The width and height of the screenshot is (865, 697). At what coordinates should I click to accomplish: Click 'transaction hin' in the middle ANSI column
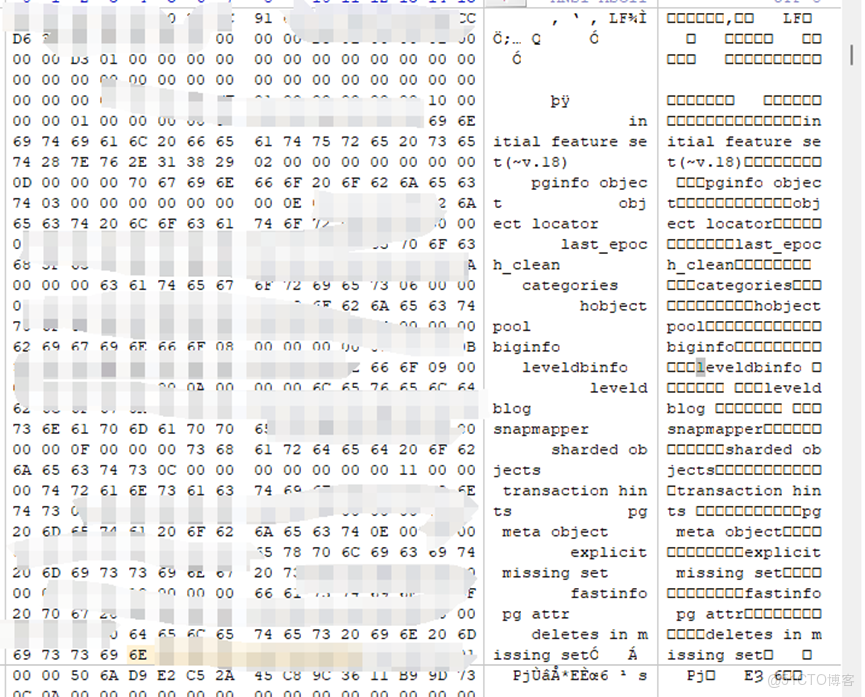tap(575, 491)
